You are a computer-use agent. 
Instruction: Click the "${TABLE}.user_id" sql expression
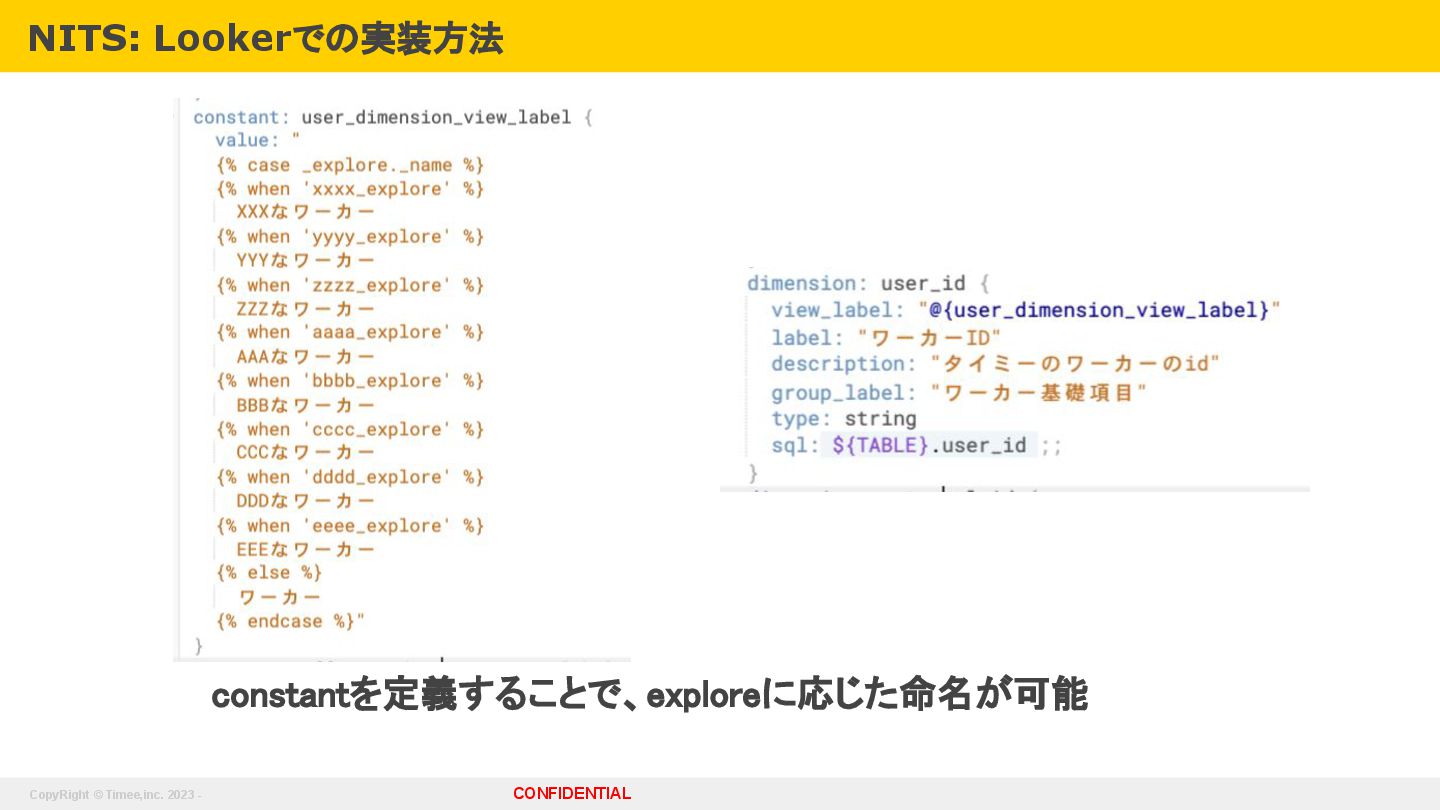click(x=929, y=445)
